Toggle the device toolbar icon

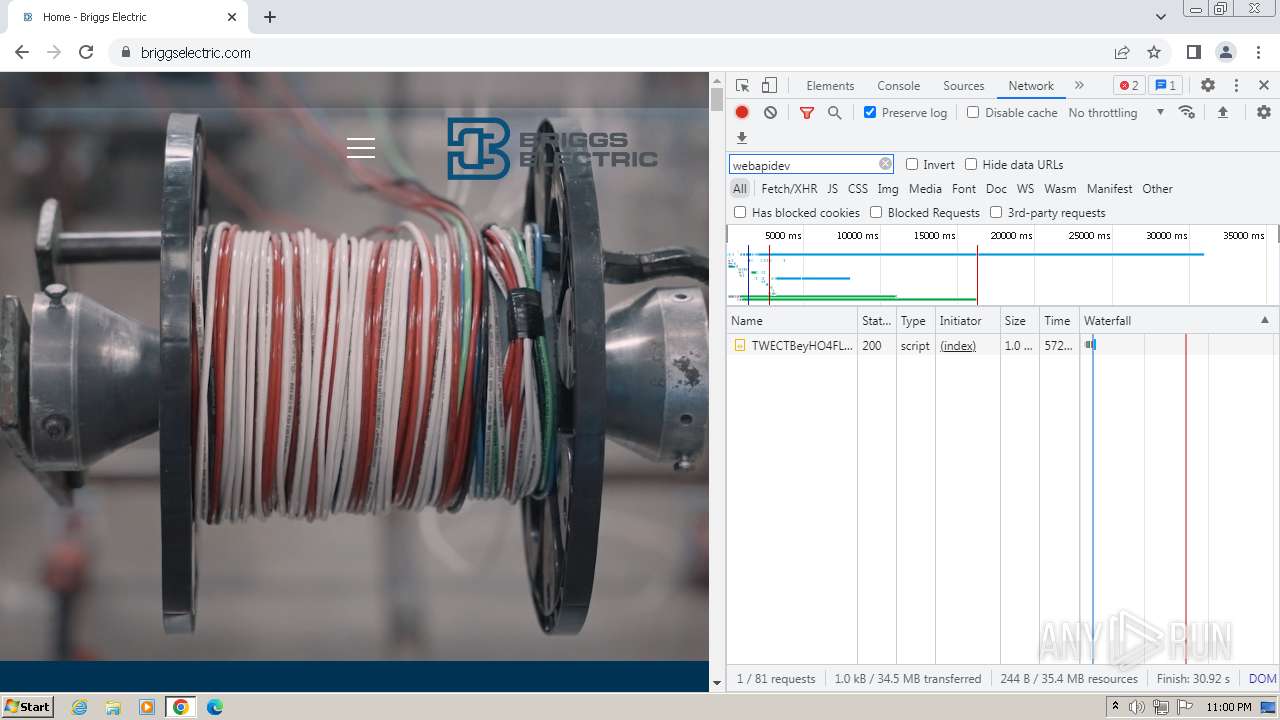click(769, 85)
